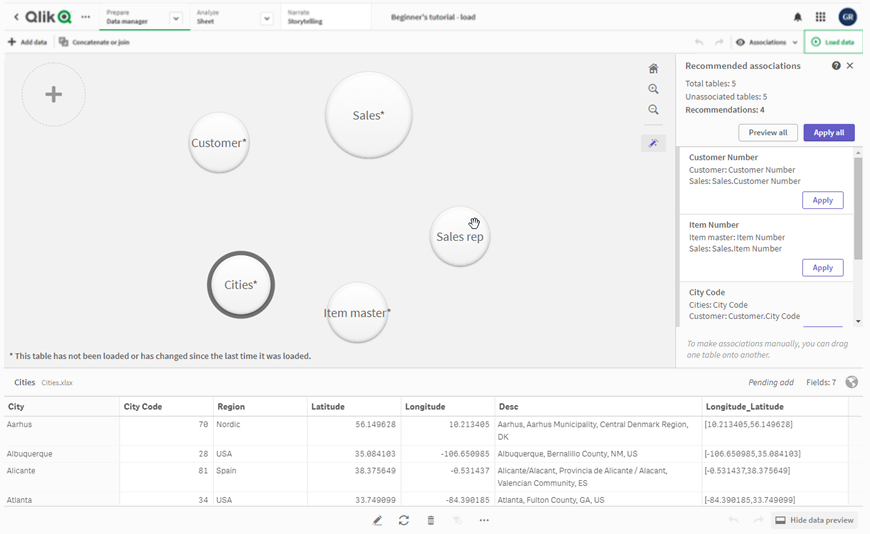Click the undo arrow in bottom bar

tap(734, 520)
